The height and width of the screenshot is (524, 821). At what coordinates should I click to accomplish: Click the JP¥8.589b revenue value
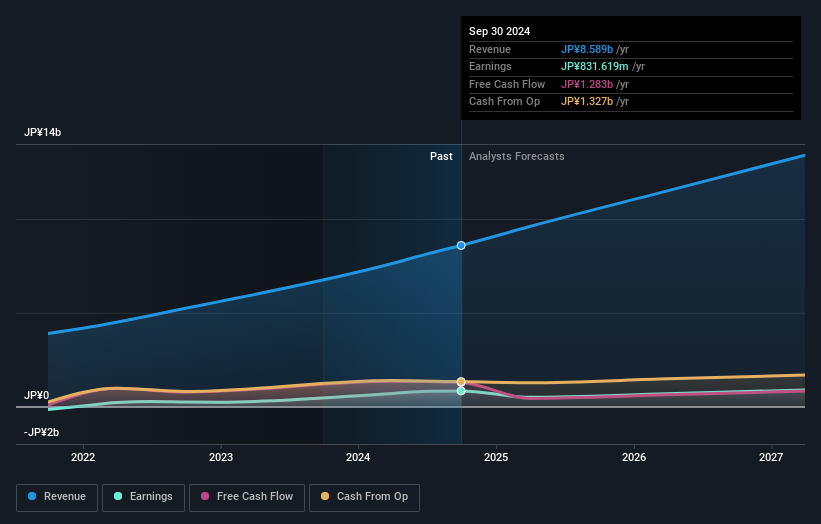tap(587, 49)
